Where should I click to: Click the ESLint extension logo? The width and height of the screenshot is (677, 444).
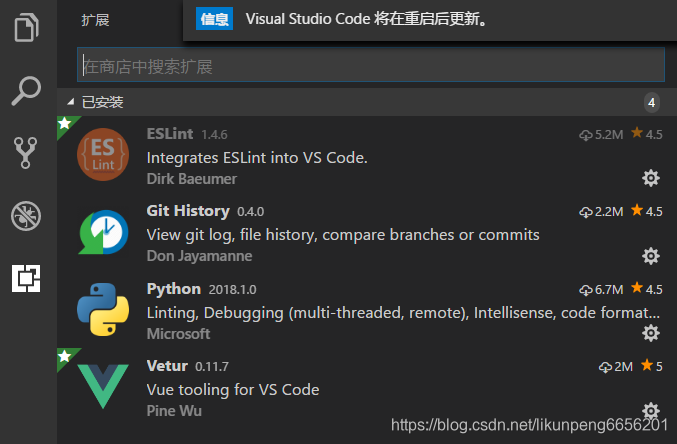pos(103,155)
